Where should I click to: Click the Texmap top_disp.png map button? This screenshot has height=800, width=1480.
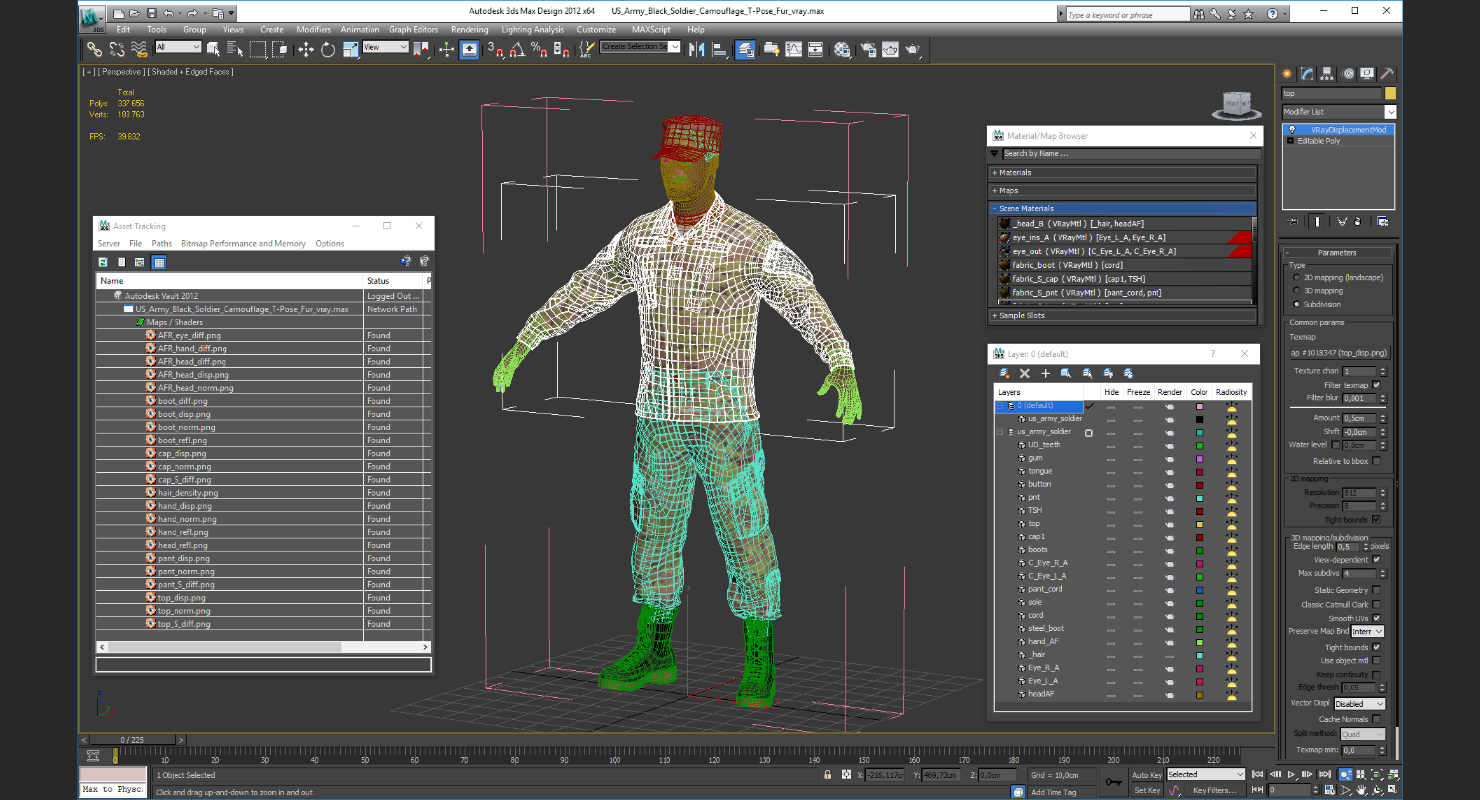[x=1338, y=353]
